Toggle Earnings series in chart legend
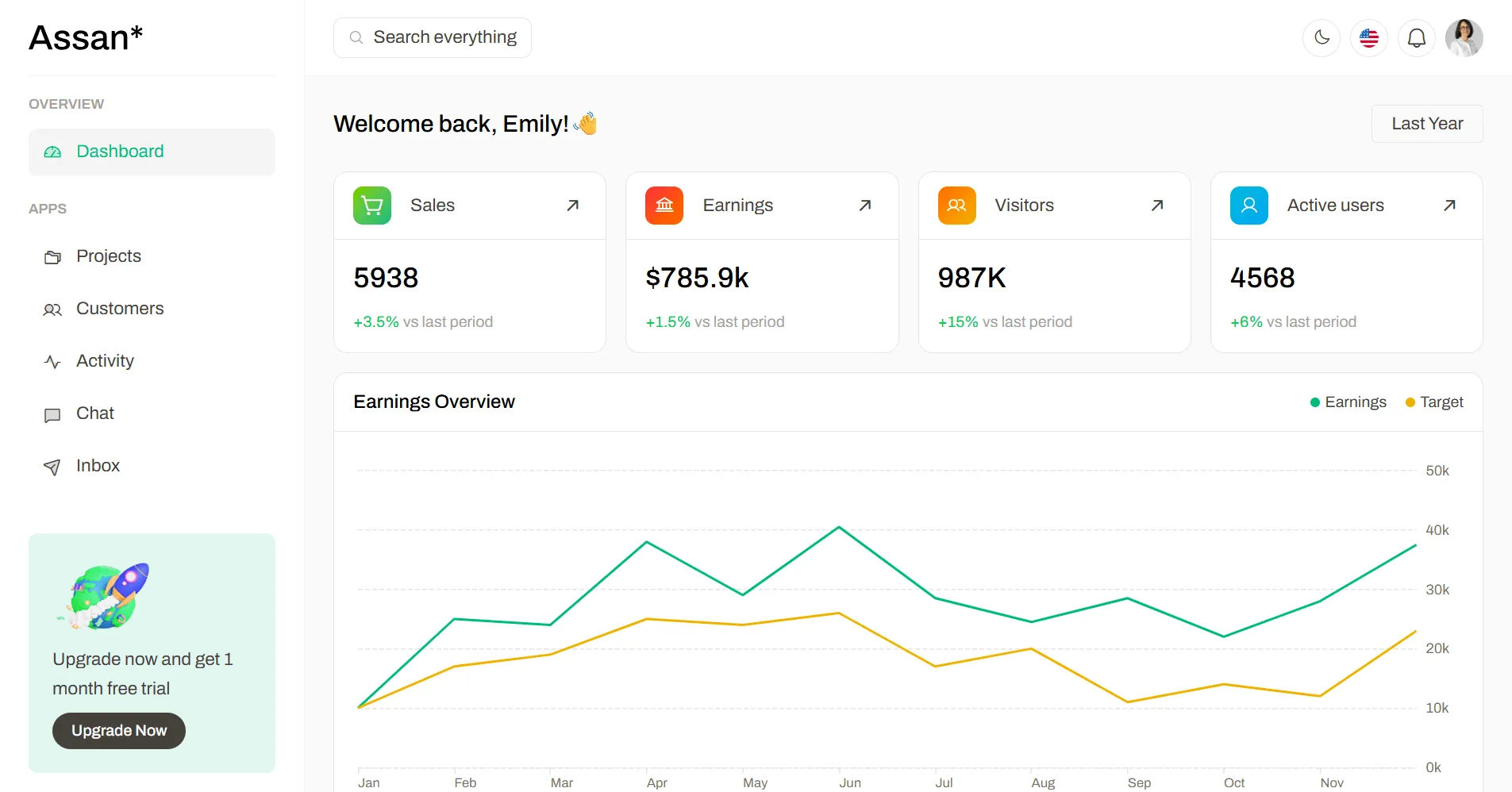Image resolution: width=1512 pixels, height=792 pixels. pos(1348,402)
